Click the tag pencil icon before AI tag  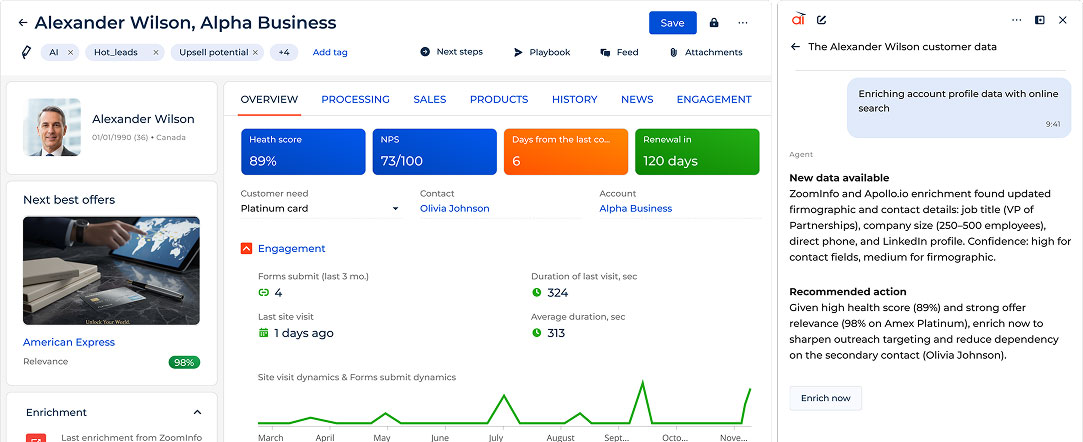(26, 52)
